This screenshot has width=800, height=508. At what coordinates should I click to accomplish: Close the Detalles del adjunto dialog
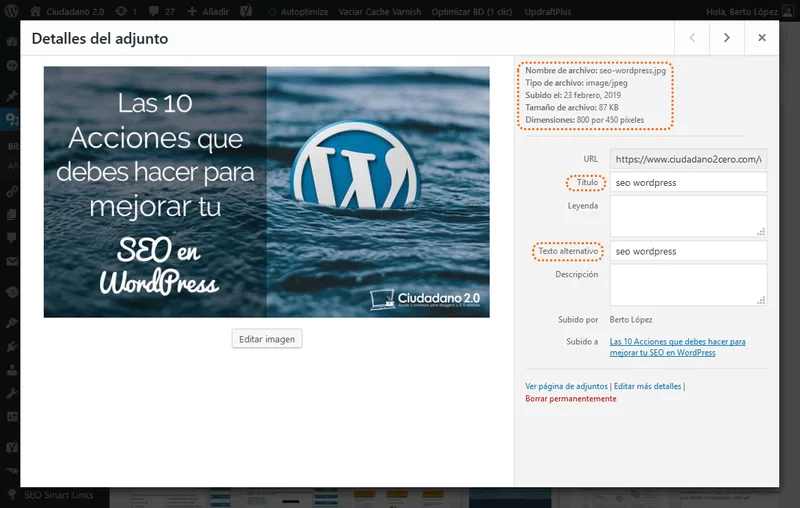coord(762,38)
